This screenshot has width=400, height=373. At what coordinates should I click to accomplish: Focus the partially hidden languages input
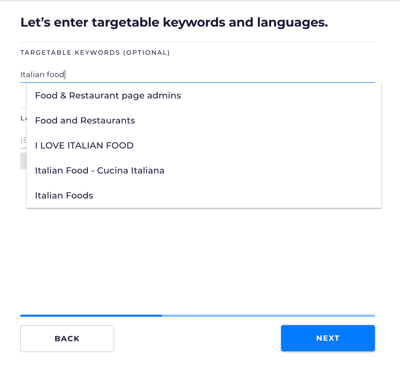tap(23, 140)
